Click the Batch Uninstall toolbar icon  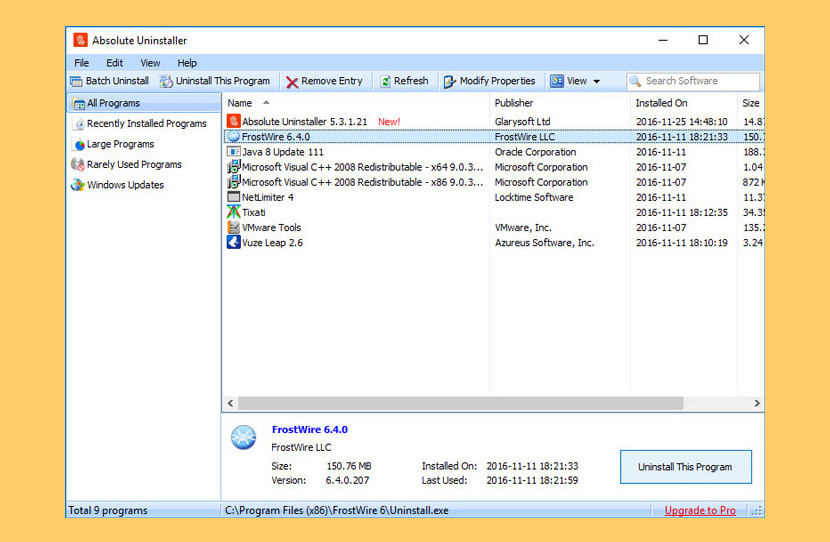(77, 81)
